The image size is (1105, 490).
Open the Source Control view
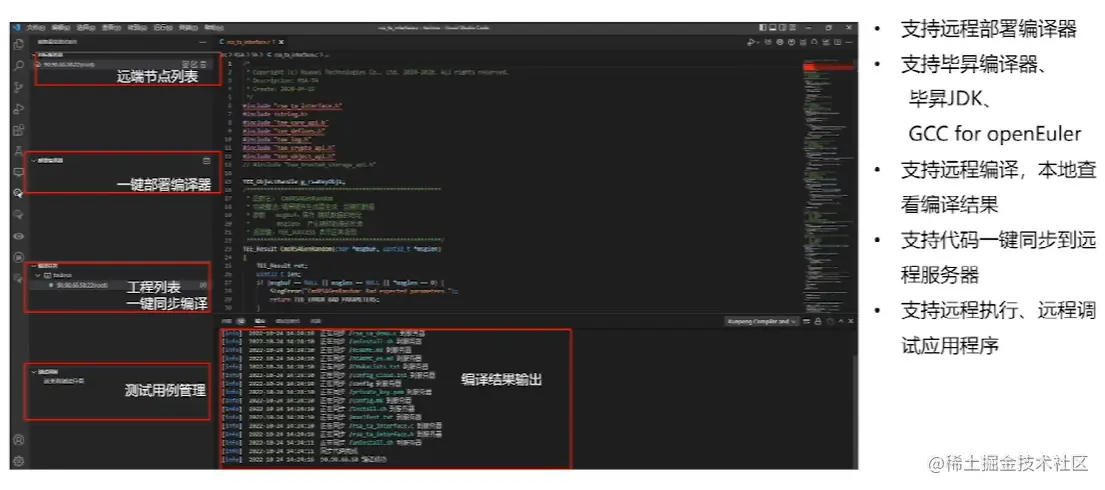tap(19, 87)
